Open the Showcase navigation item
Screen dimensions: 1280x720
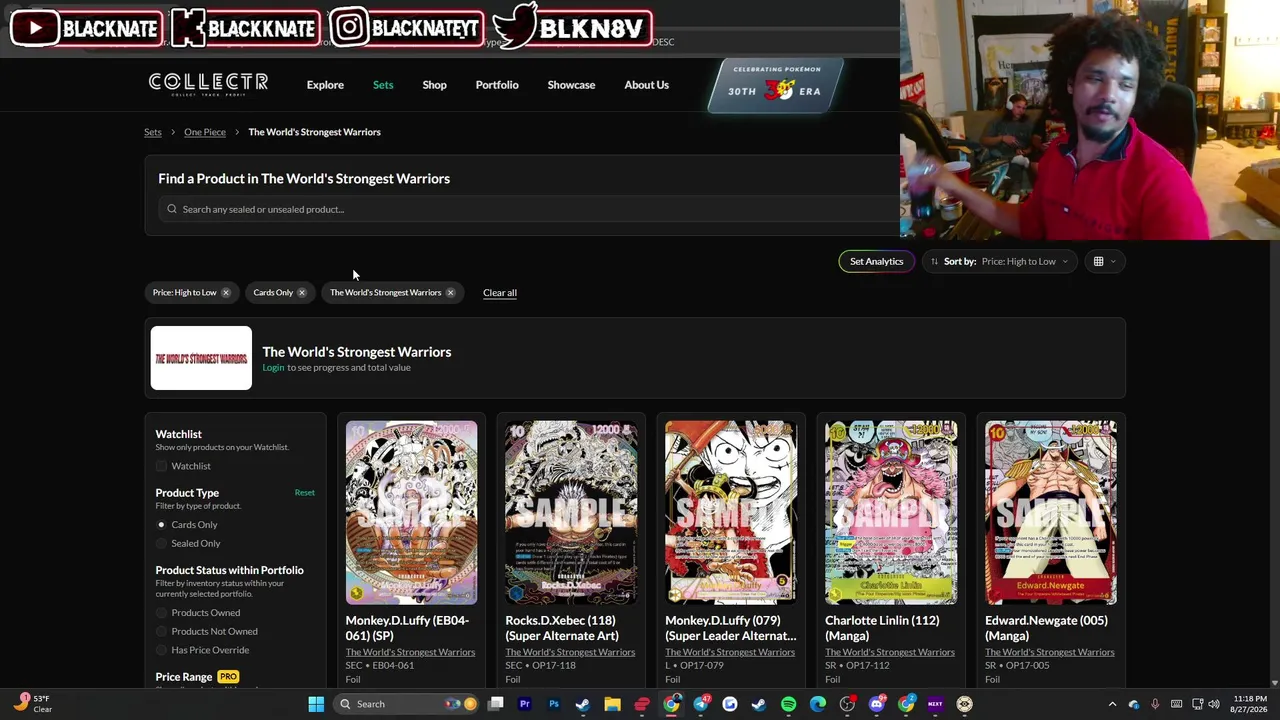pos(571,85)
